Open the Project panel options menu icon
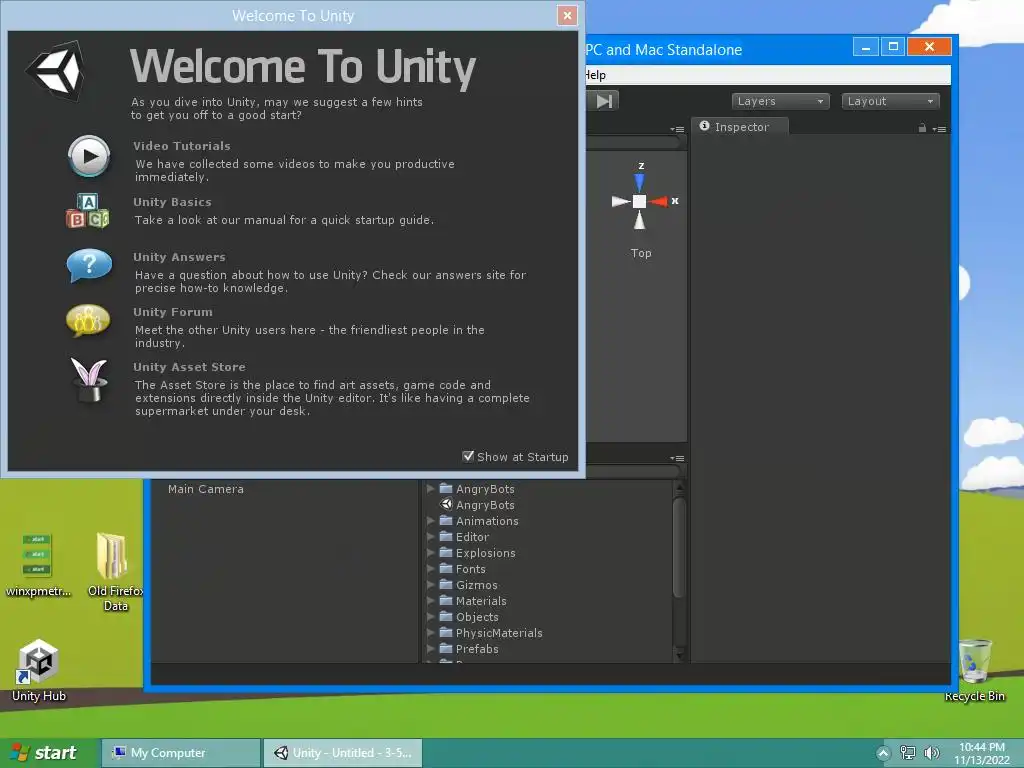This screenshot has width=1024, height=768. pyautogui.click(x=677, y=458)
